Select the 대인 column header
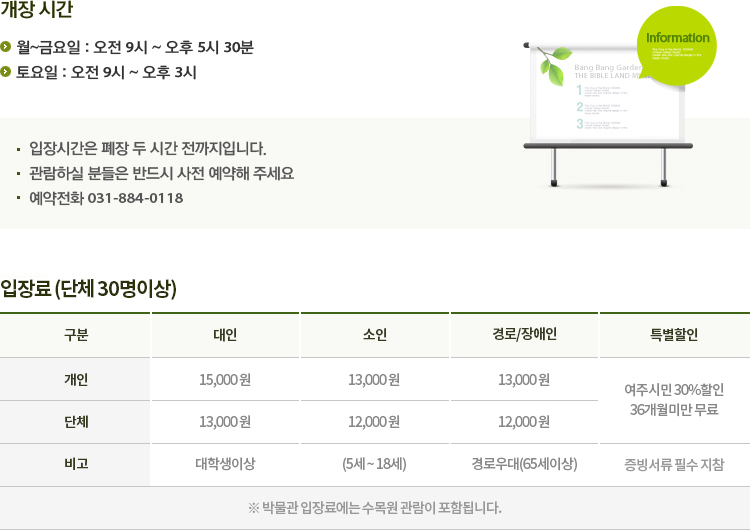The image size is (750, 530). pos(225,335)
